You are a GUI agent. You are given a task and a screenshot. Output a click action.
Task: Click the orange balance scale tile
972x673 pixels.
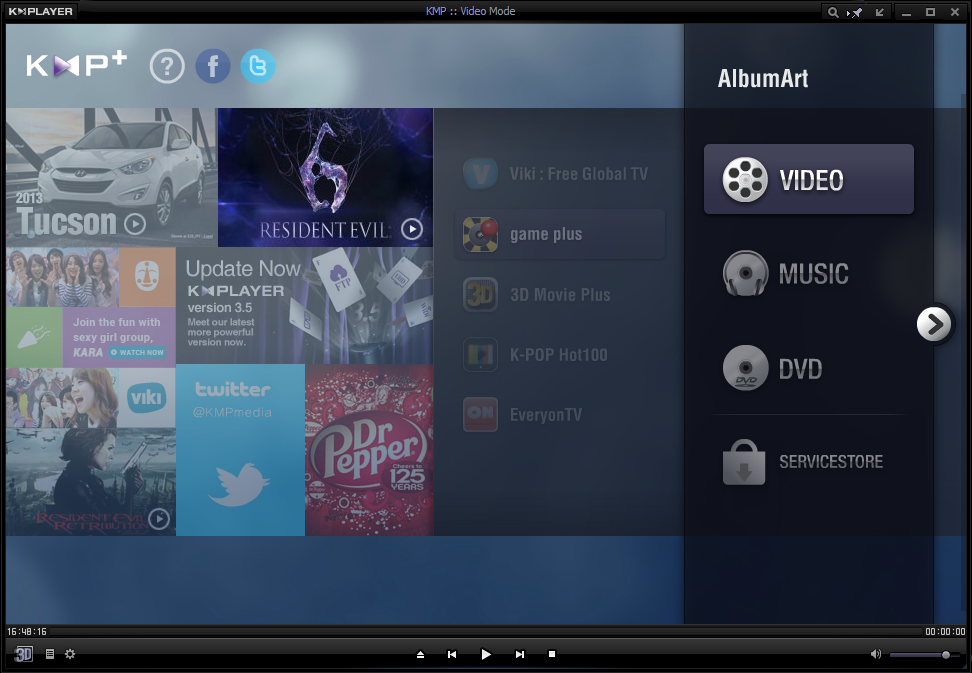[x=147, y=277]
